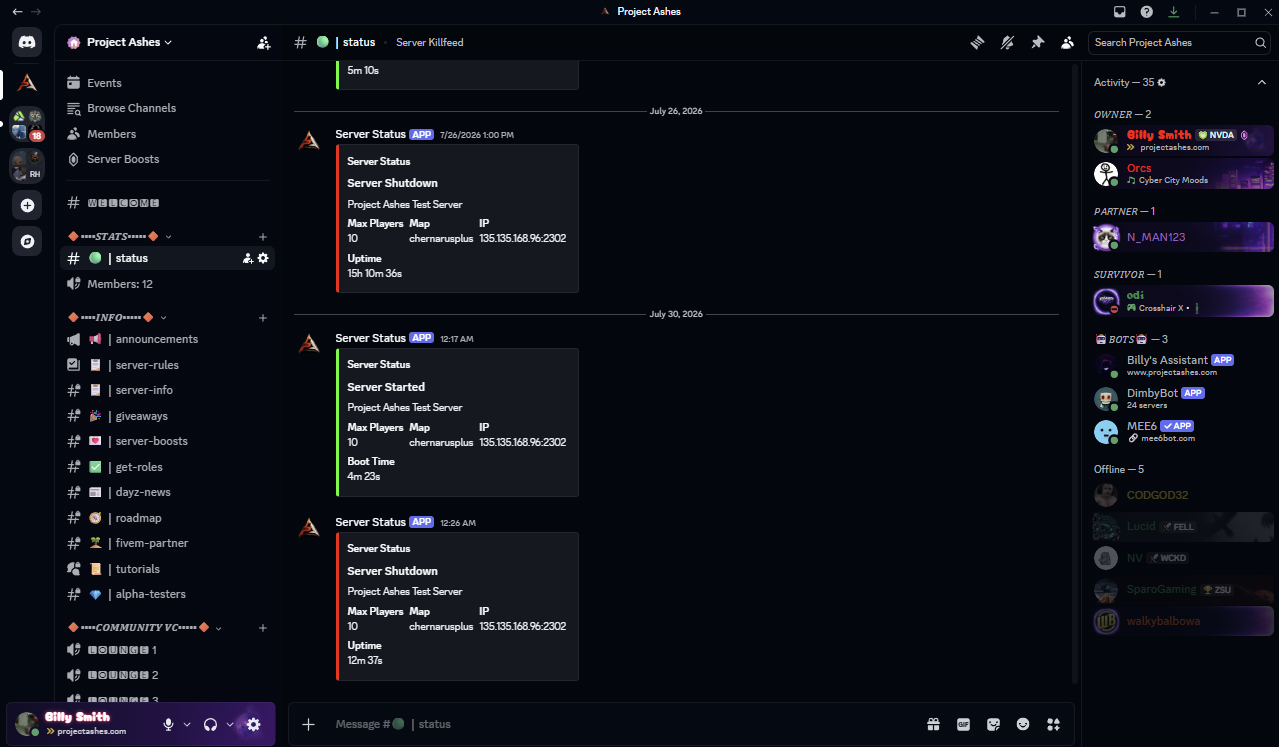Collapse the COMMUNITY VC category

click(x=144, y=627)
